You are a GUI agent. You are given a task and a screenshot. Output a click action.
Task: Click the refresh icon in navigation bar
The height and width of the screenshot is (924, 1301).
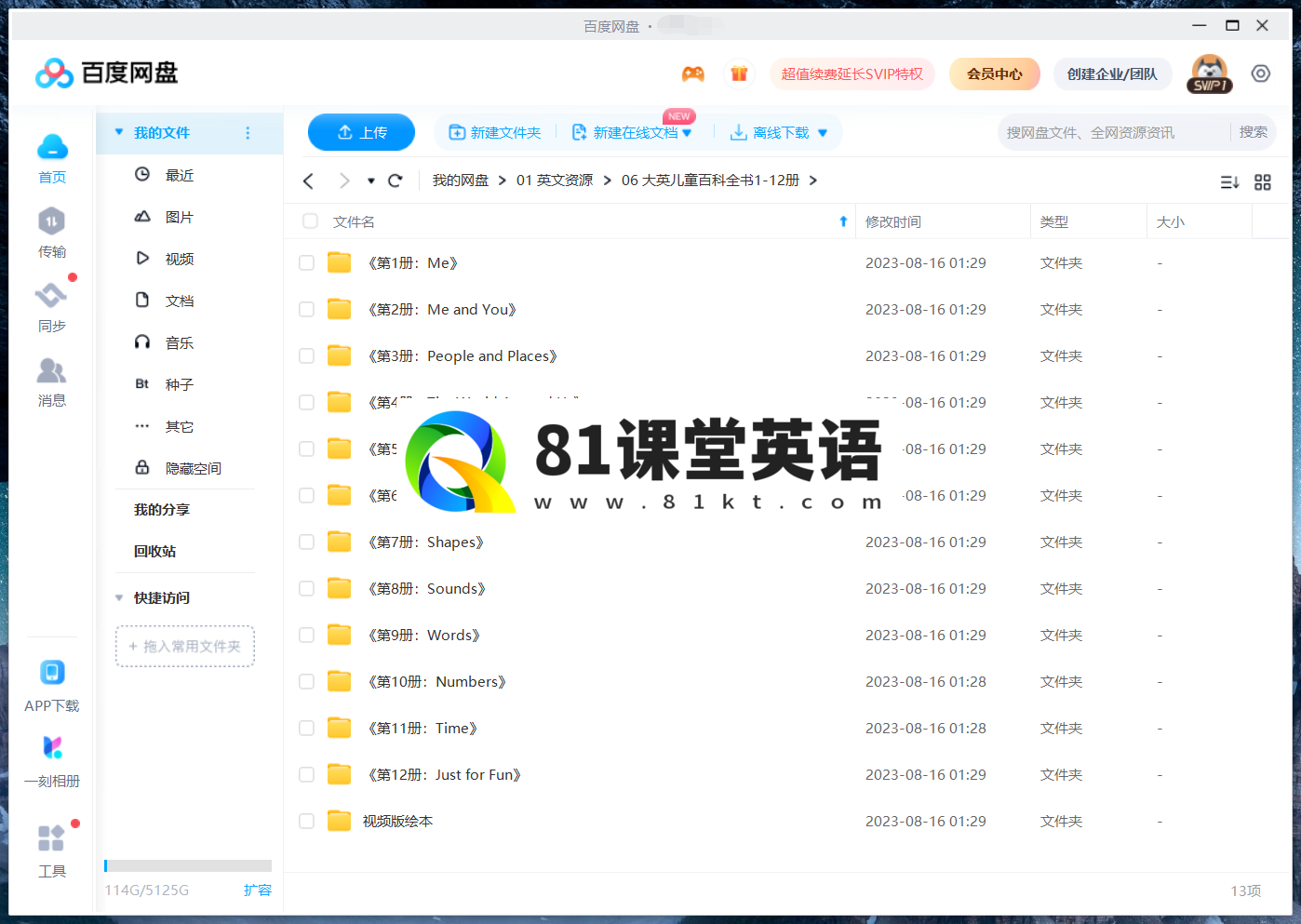(395, 181)
